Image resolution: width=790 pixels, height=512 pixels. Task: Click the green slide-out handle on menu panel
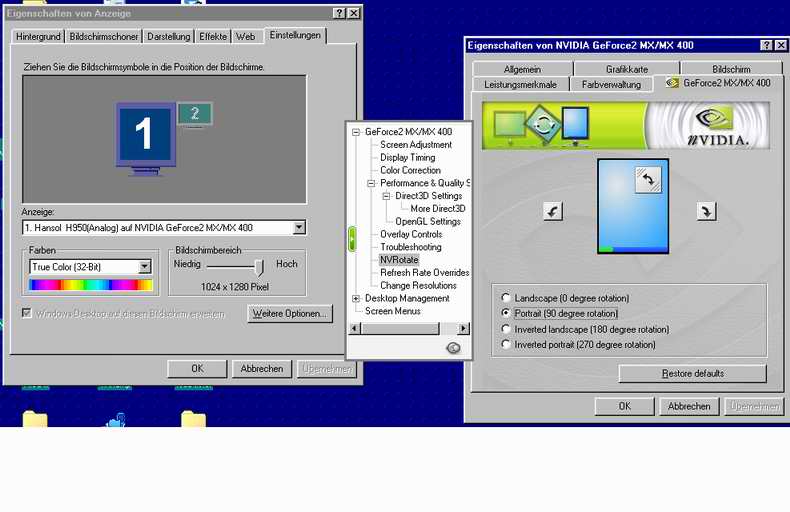tap(352, 239)
